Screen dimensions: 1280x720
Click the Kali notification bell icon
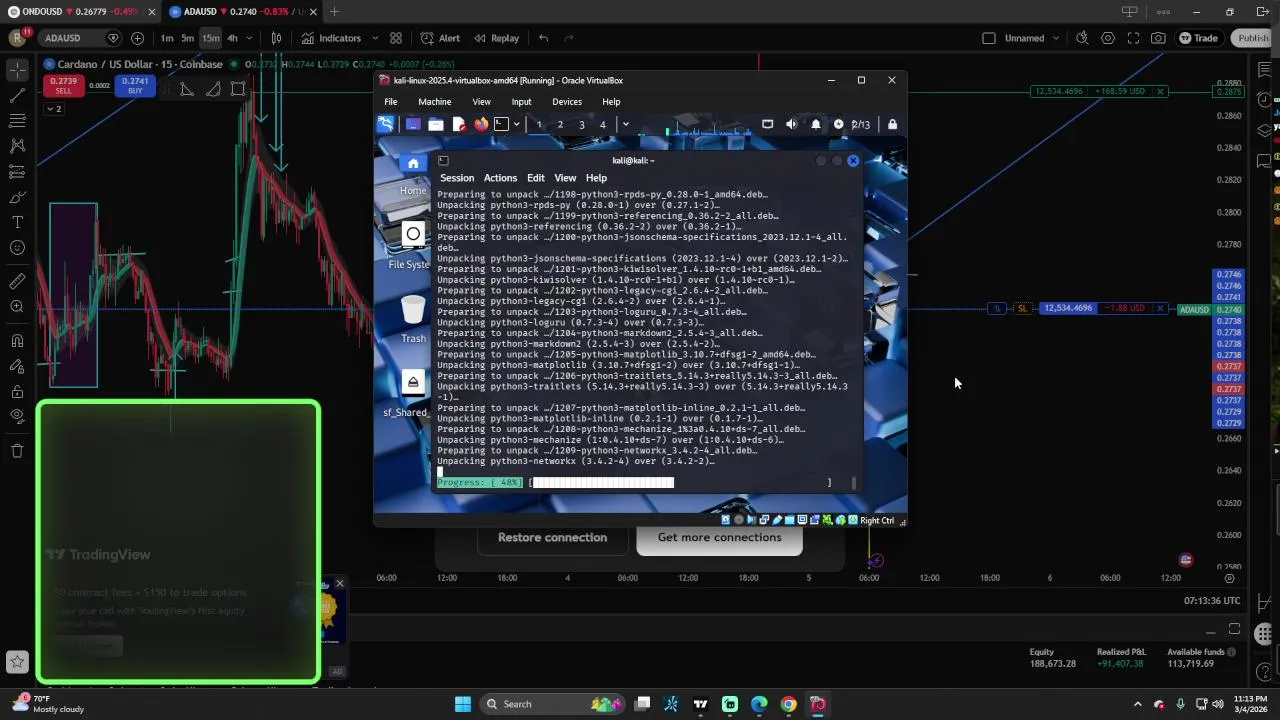click(816, 124)
